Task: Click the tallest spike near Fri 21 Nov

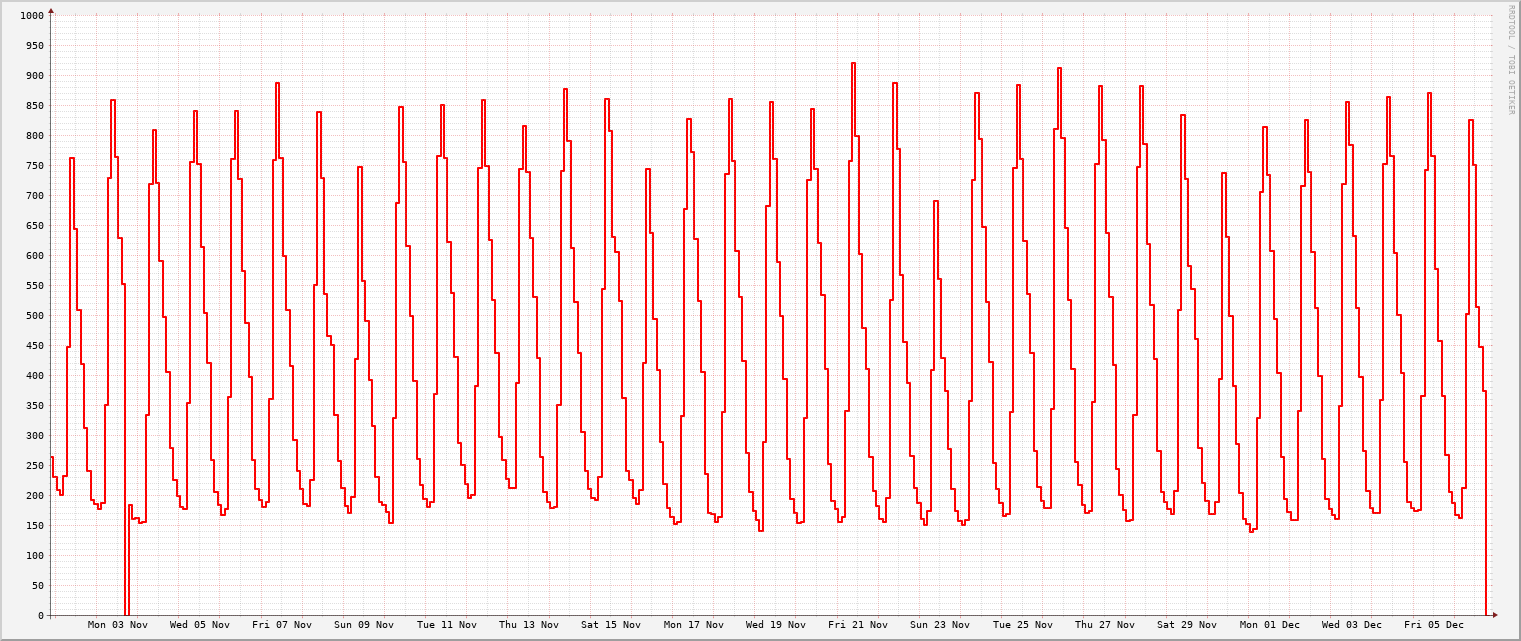Action: (x=854, y=65)
